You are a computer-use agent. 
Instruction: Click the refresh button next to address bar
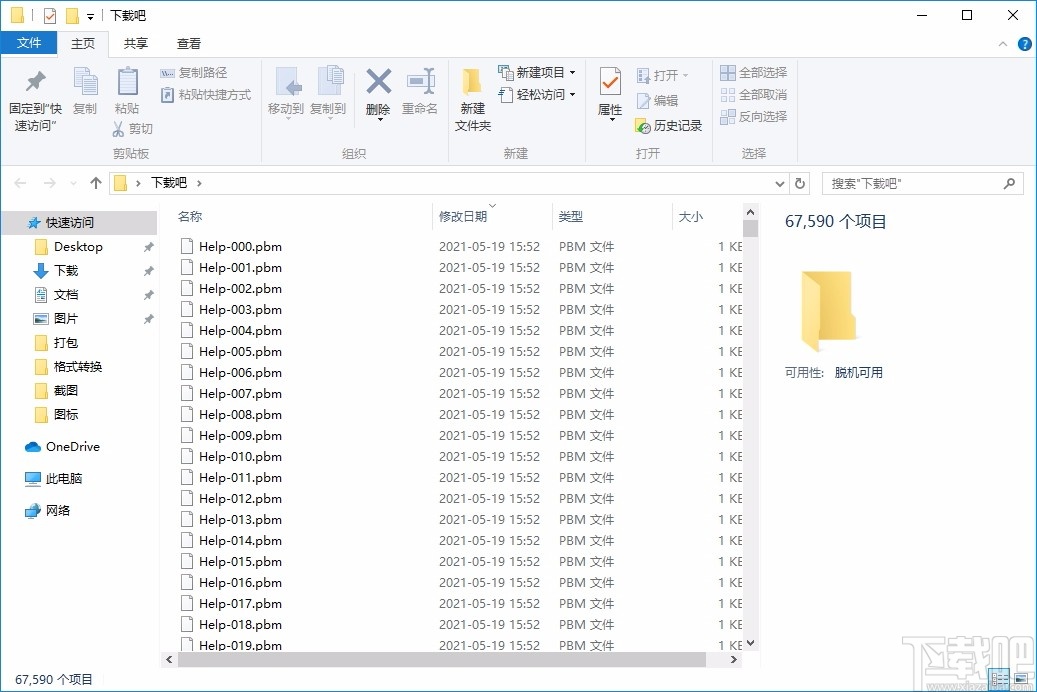tap(799, 183)
